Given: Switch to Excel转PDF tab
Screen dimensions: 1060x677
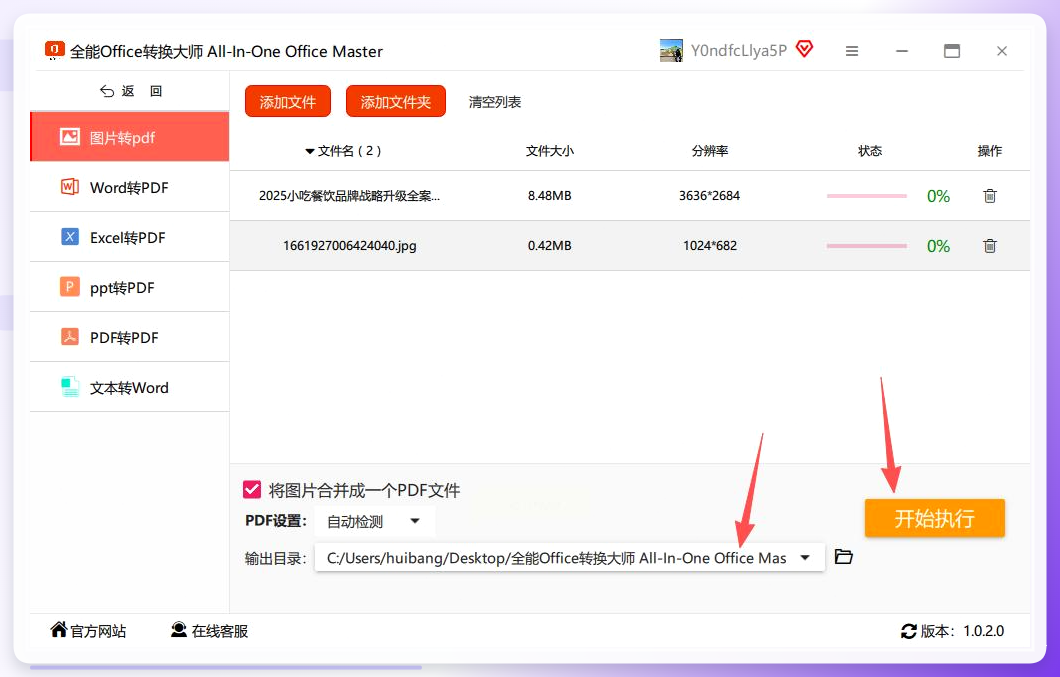Looking at the screenshot, I should pos(130,237).
